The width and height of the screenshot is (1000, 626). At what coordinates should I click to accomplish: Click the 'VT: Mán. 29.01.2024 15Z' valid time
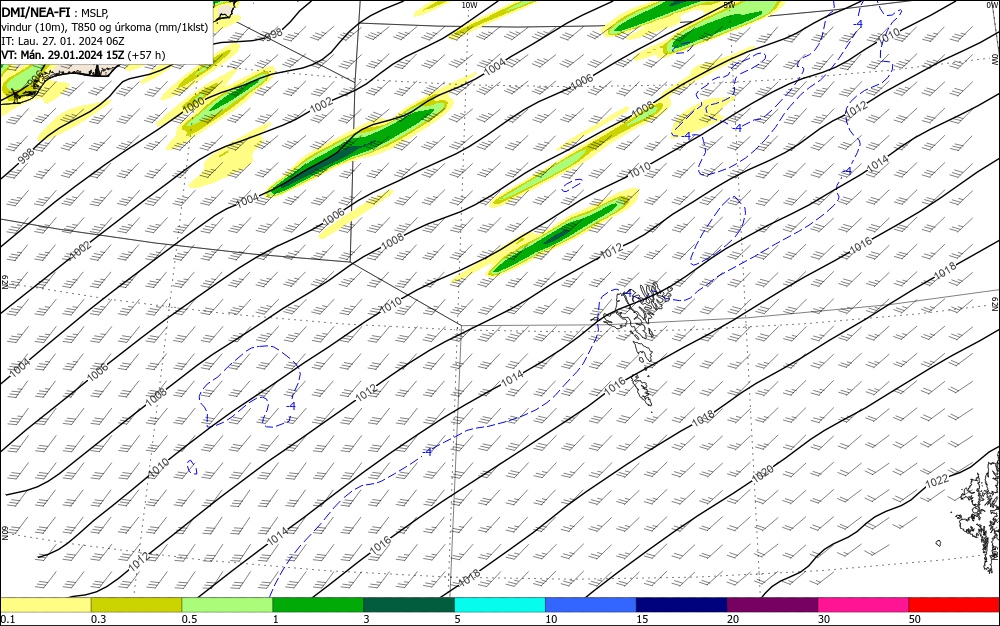[62, 55]
